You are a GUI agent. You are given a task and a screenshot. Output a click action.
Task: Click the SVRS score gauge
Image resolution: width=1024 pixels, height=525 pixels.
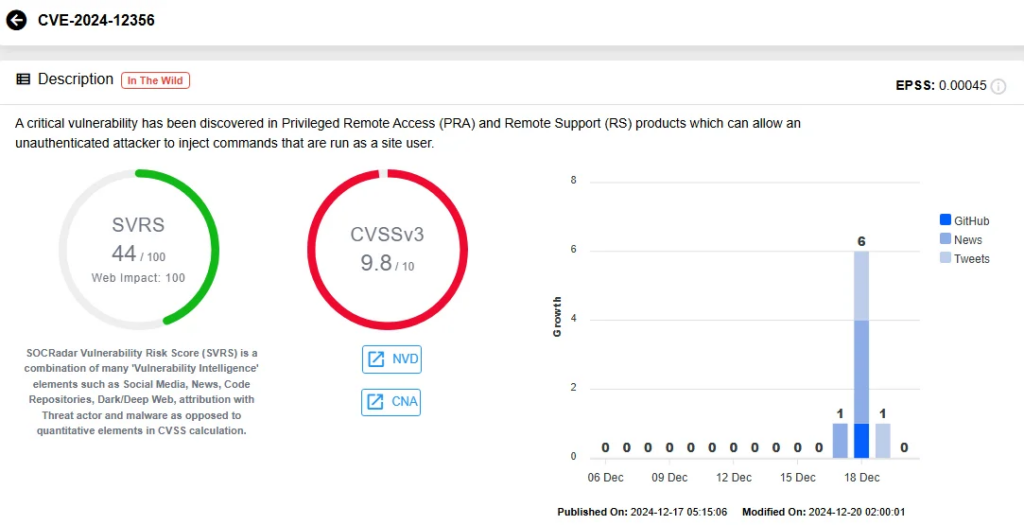(x=138, y=249)
